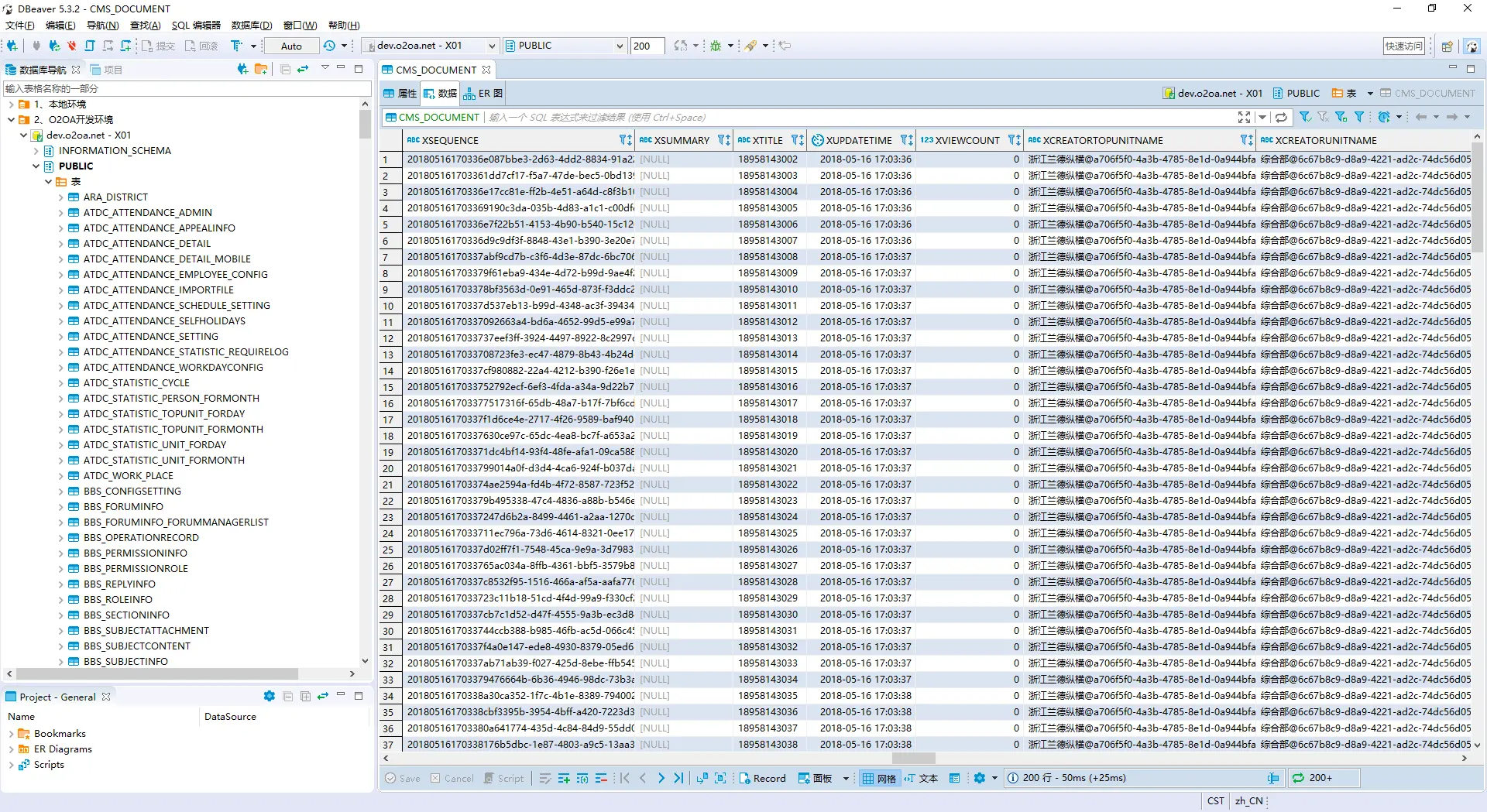Select the ATDC_WORK_PLACE table in tree
The width and height of the screenshot is (1487, 812).
[128, 475]
